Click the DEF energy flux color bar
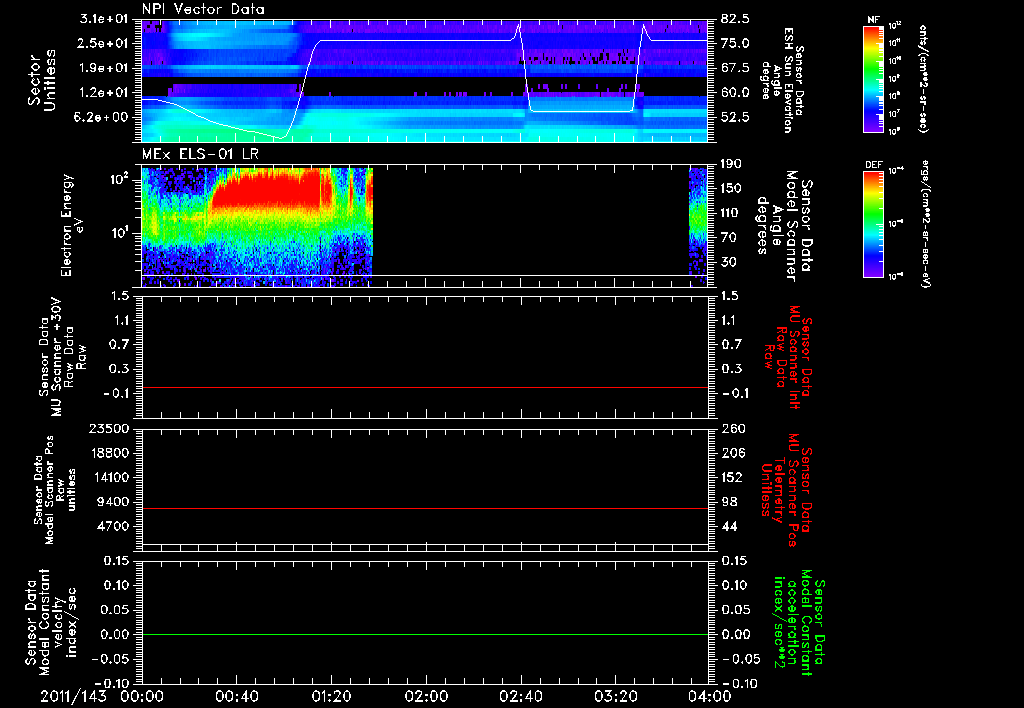 coord(873,224)
